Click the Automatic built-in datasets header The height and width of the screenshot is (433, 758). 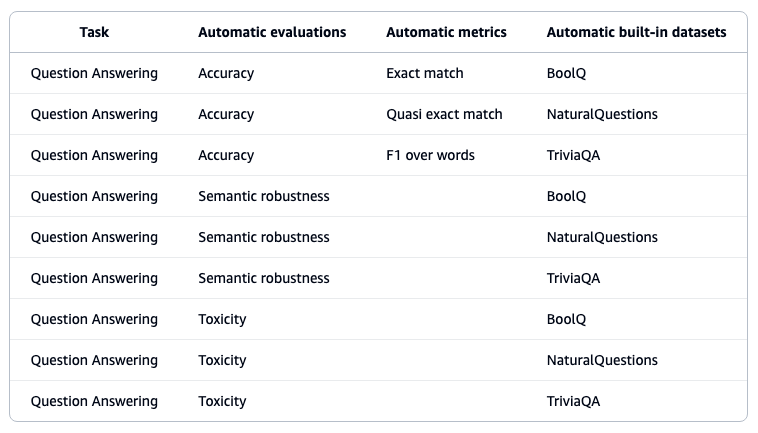click(636, 32)
